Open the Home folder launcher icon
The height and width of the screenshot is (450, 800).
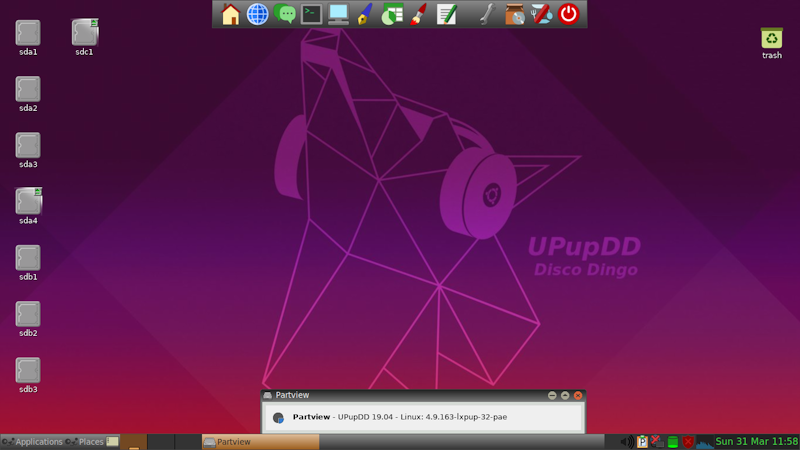point(231,14)
